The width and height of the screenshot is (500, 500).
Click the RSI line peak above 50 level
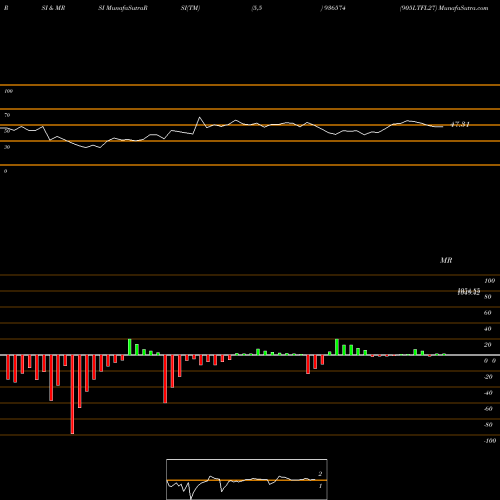click(200, 117)
